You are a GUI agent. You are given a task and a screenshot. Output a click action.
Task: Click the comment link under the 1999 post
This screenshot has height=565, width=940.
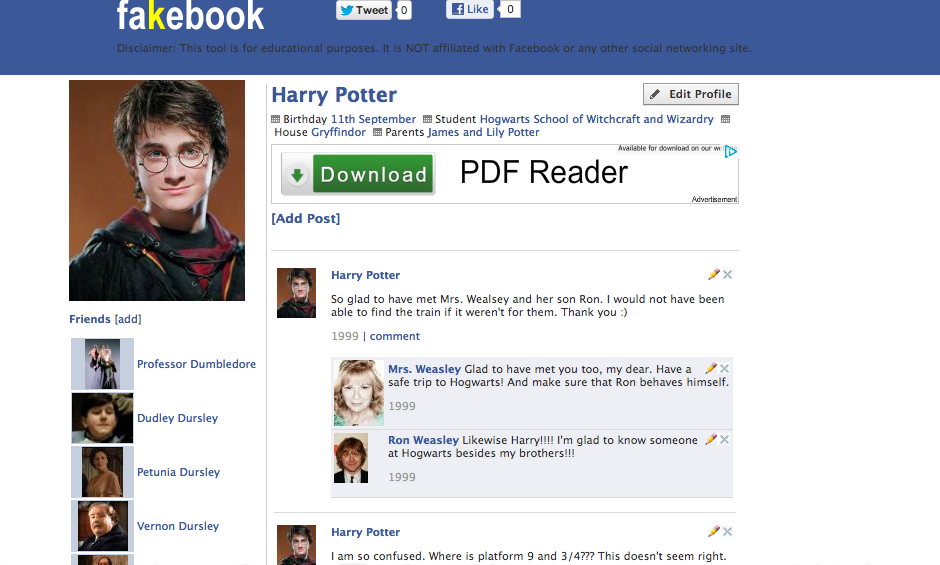coord(394,336)
